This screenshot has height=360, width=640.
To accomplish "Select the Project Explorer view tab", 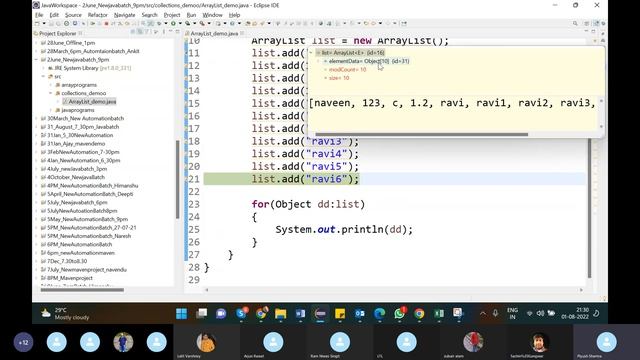I will click(57, 33).
